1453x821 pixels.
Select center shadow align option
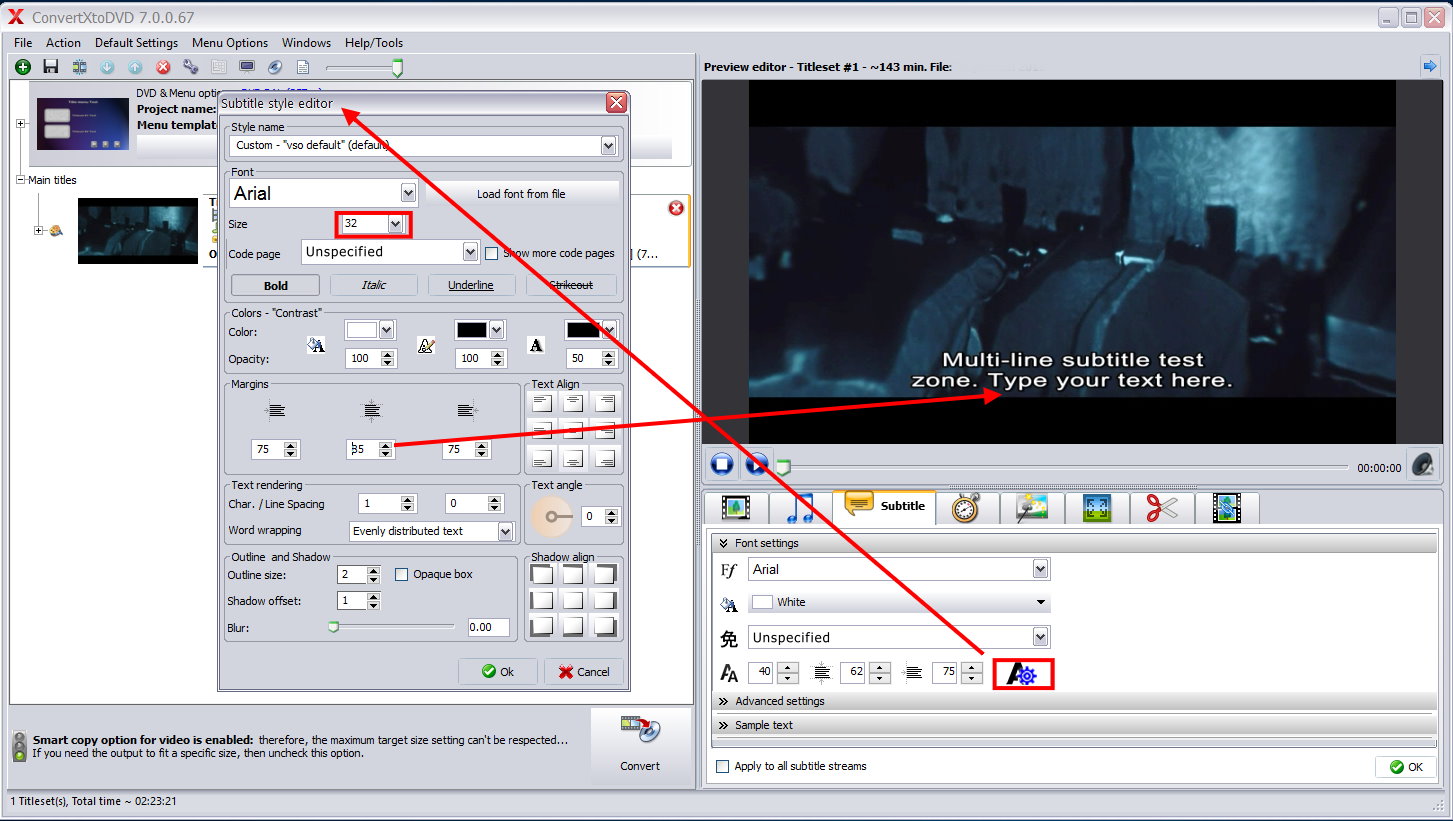point(572,600)
